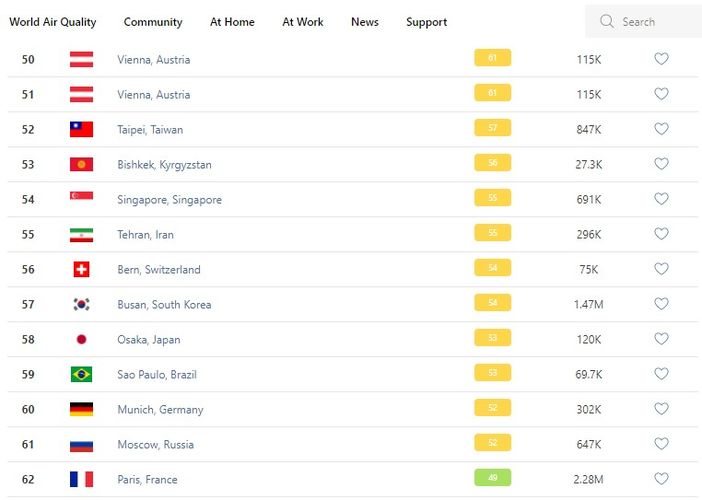This screenshot has height=500, width=702.
Task: Click the Brazil flag icon
Action: click(81, 374)
